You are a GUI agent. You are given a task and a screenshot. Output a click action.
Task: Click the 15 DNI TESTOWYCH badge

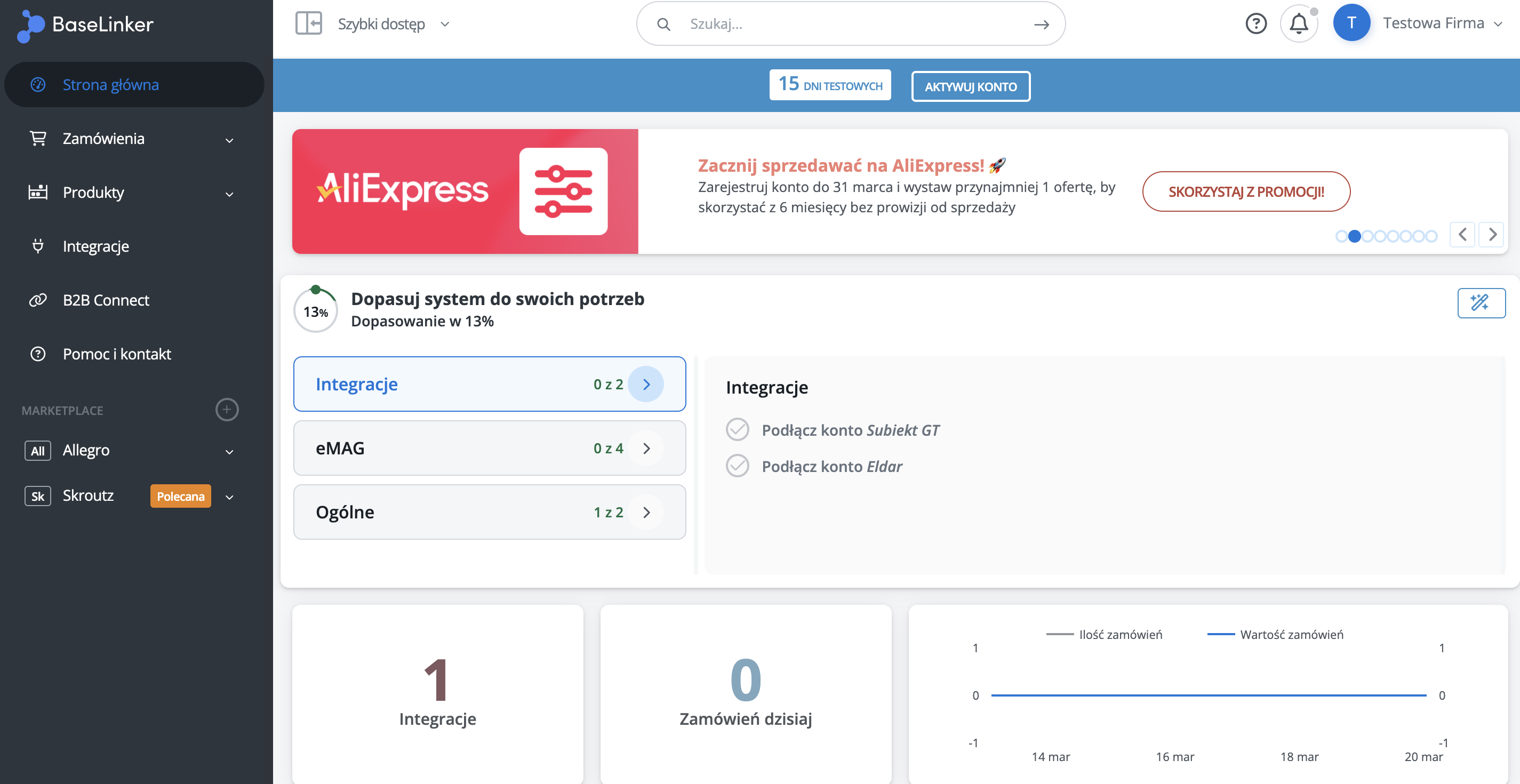pos(830,85)
